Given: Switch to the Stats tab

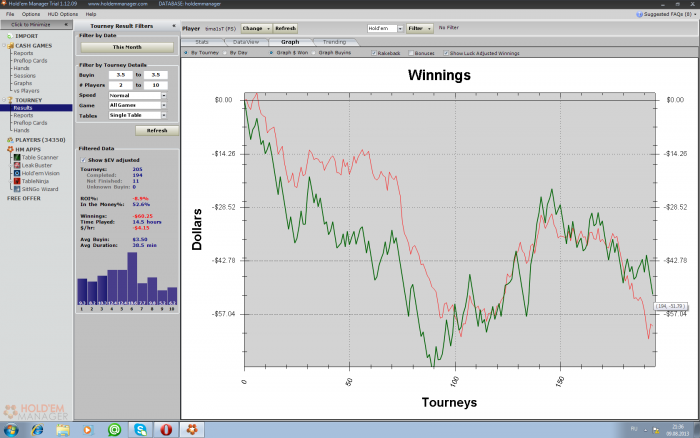Looking at the screenshot, I should [202, 42].
